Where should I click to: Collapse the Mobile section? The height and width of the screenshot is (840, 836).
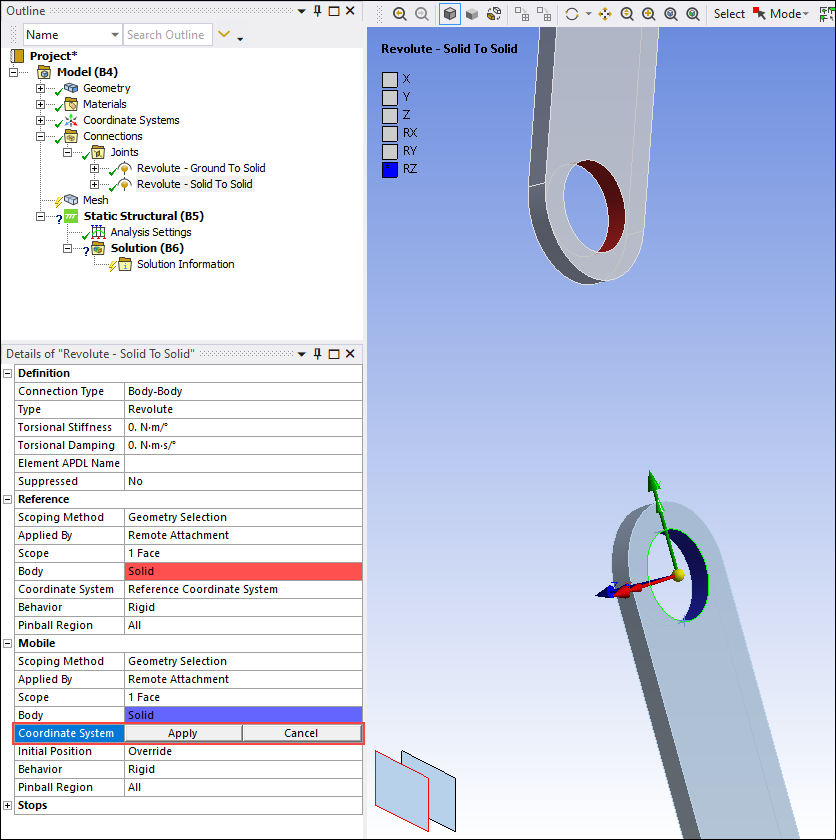(7, 643)
